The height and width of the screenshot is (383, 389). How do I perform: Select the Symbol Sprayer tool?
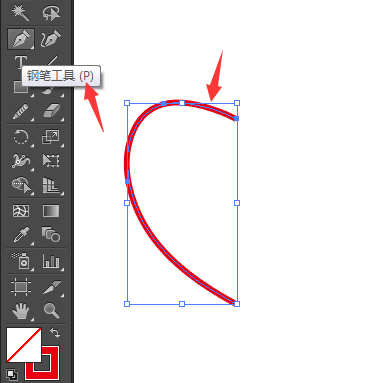pos(21,261)
